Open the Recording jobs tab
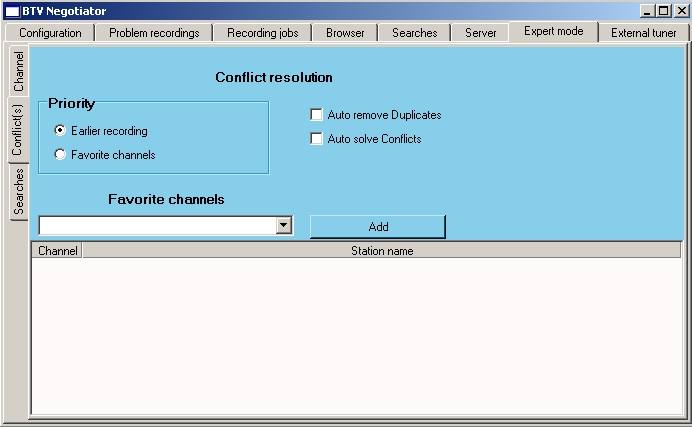The image size is (692, 427). (x=263, y=33)
